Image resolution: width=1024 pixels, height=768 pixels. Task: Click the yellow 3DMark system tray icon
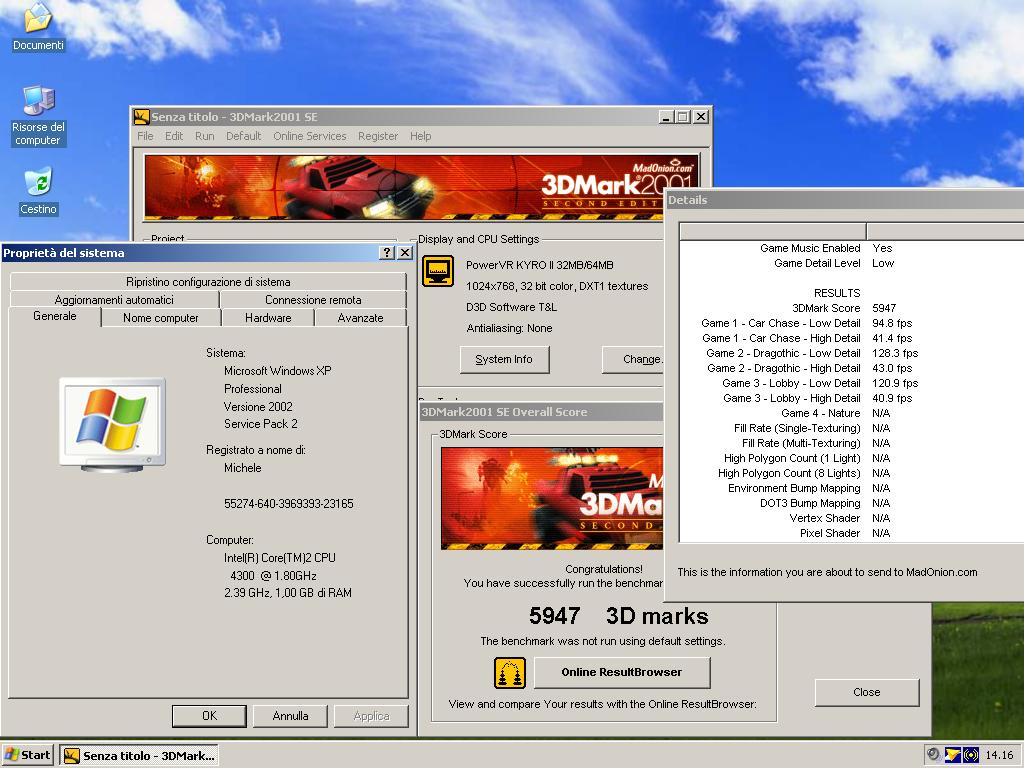(952, 755)
